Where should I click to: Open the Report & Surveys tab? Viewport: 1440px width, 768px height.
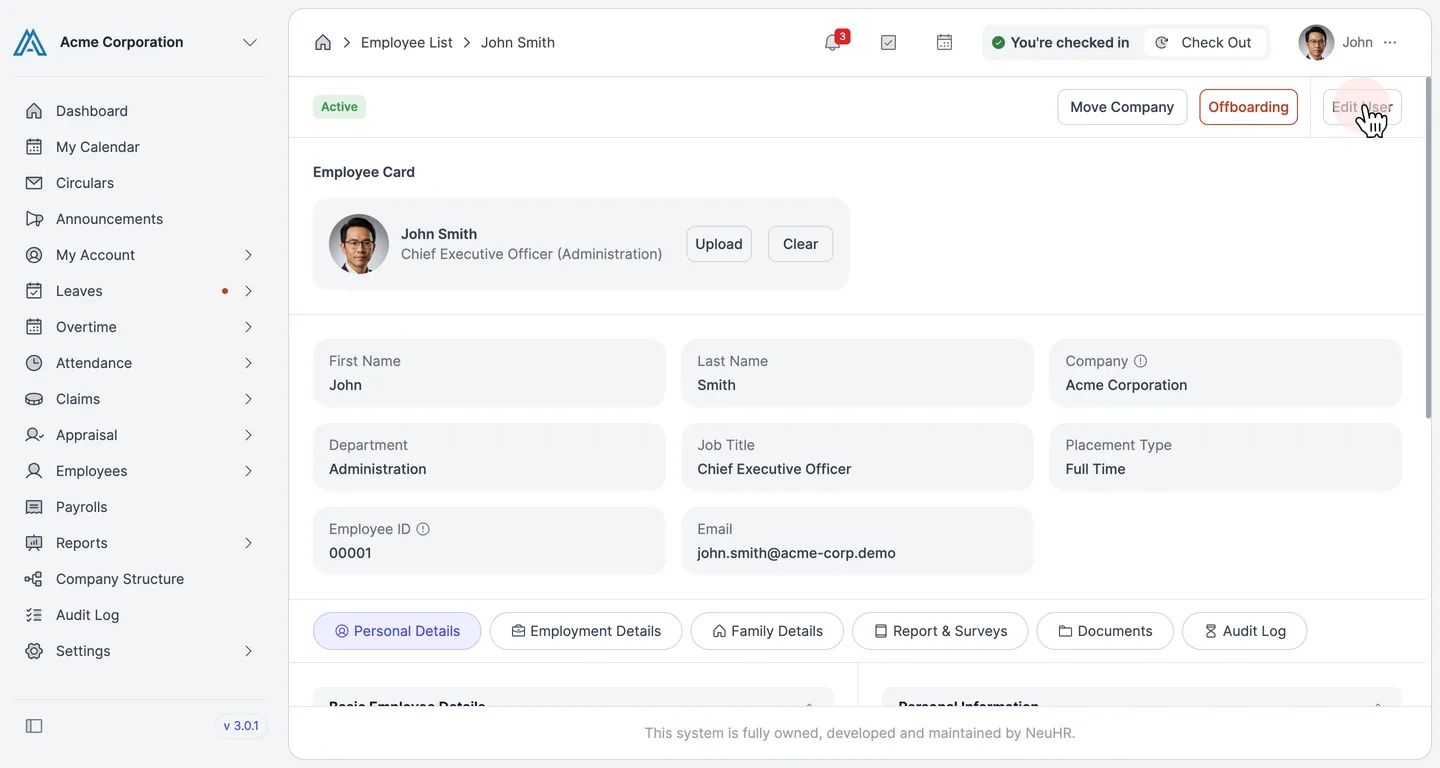pos(940,631)
